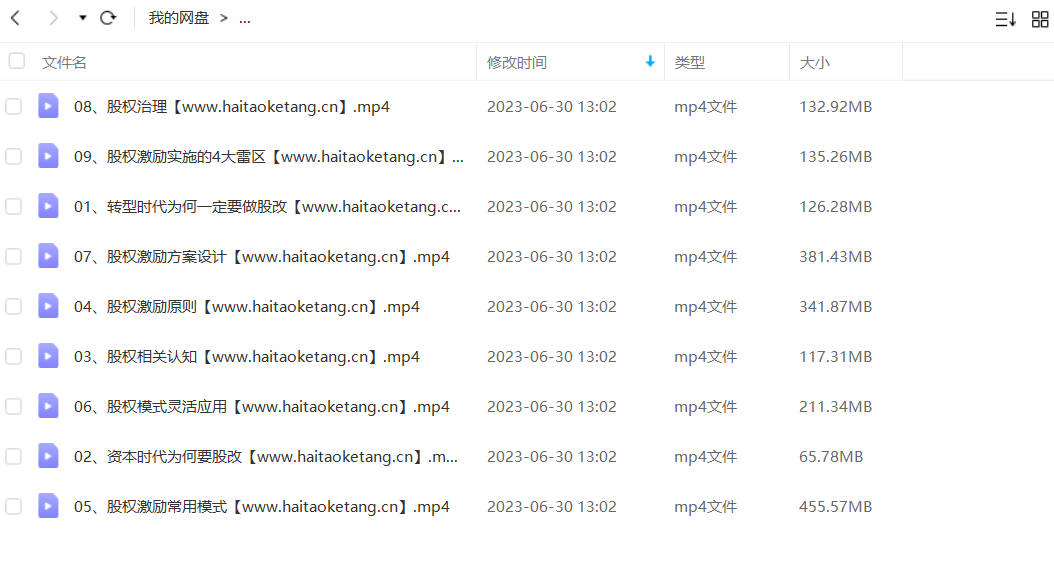Go forward with the navigation arrow
The image size is (1054, 570).
(x=53, y=18)
